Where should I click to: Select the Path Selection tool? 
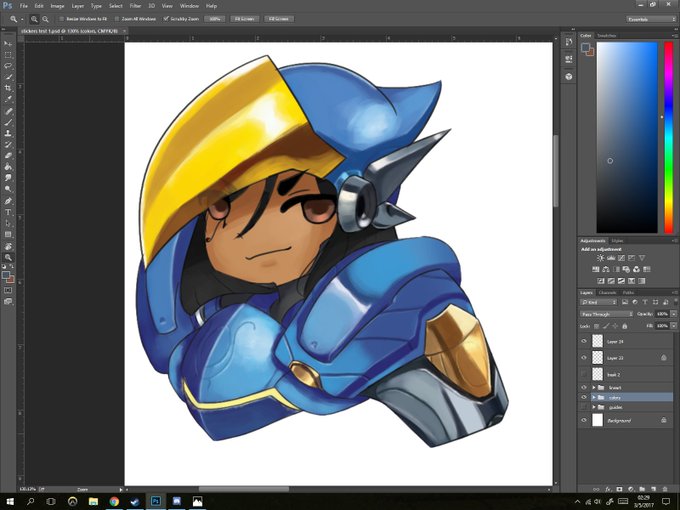coord(8,223)
